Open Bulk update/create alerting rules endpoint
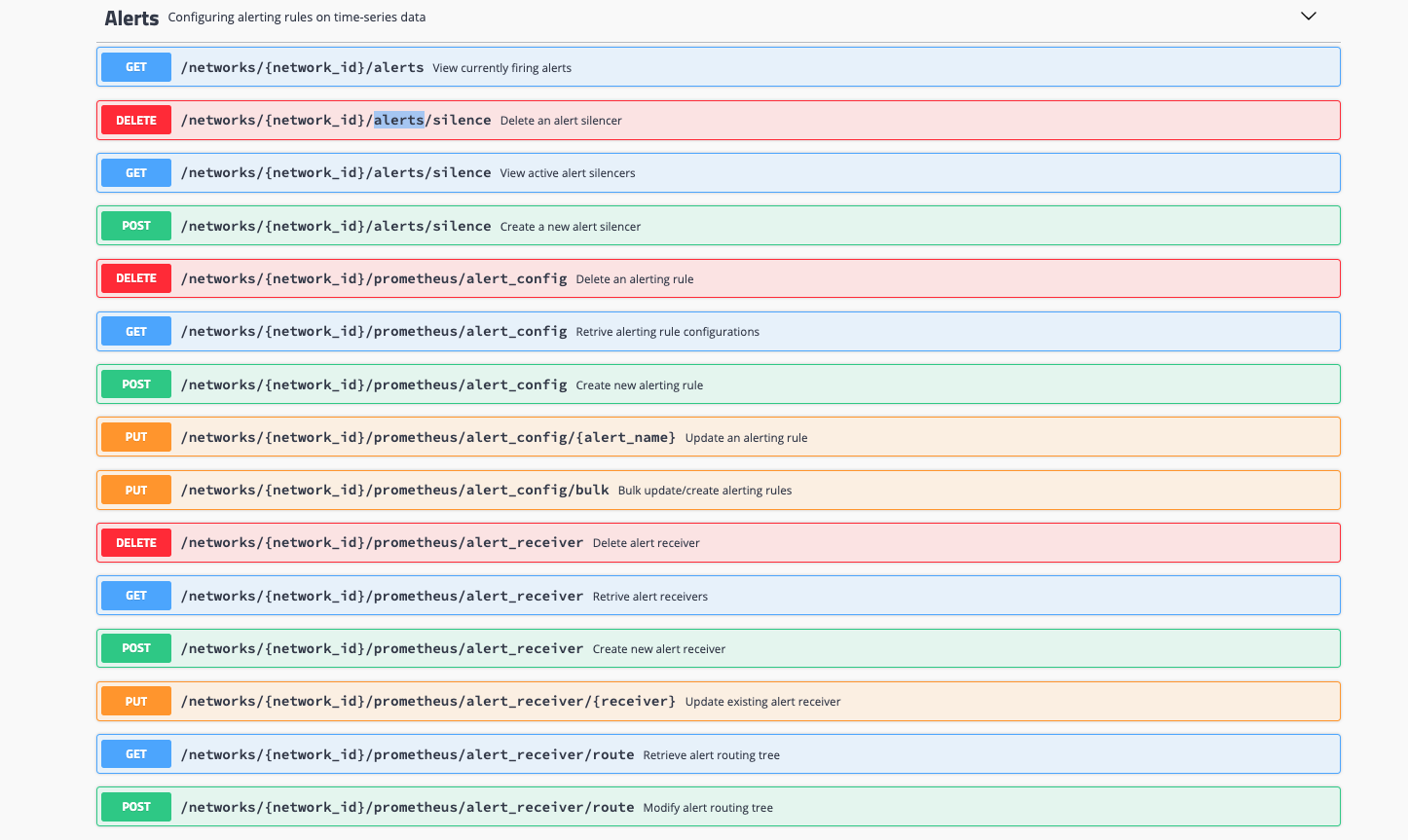1408x840 pixels. click(x=704, y=491)
